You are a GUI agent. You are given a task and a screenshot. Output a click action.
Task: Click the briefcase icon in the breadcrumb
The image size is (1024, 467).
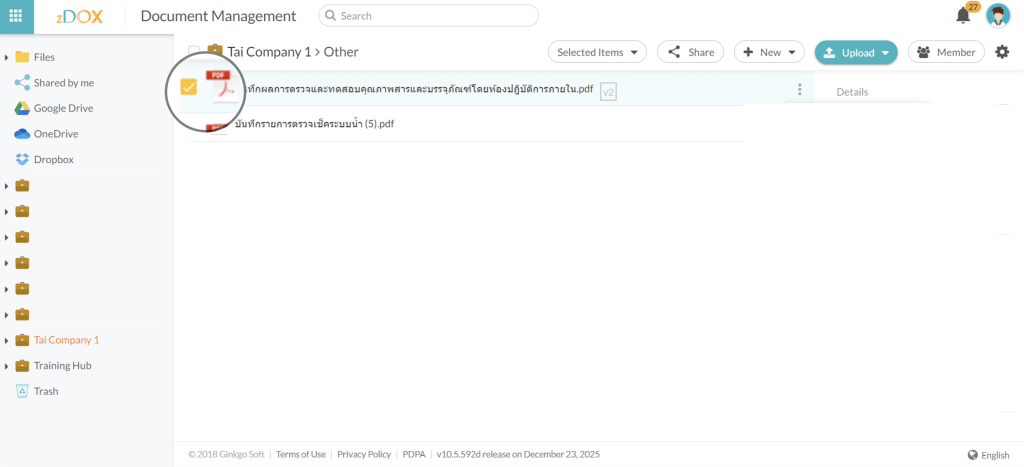215,51
